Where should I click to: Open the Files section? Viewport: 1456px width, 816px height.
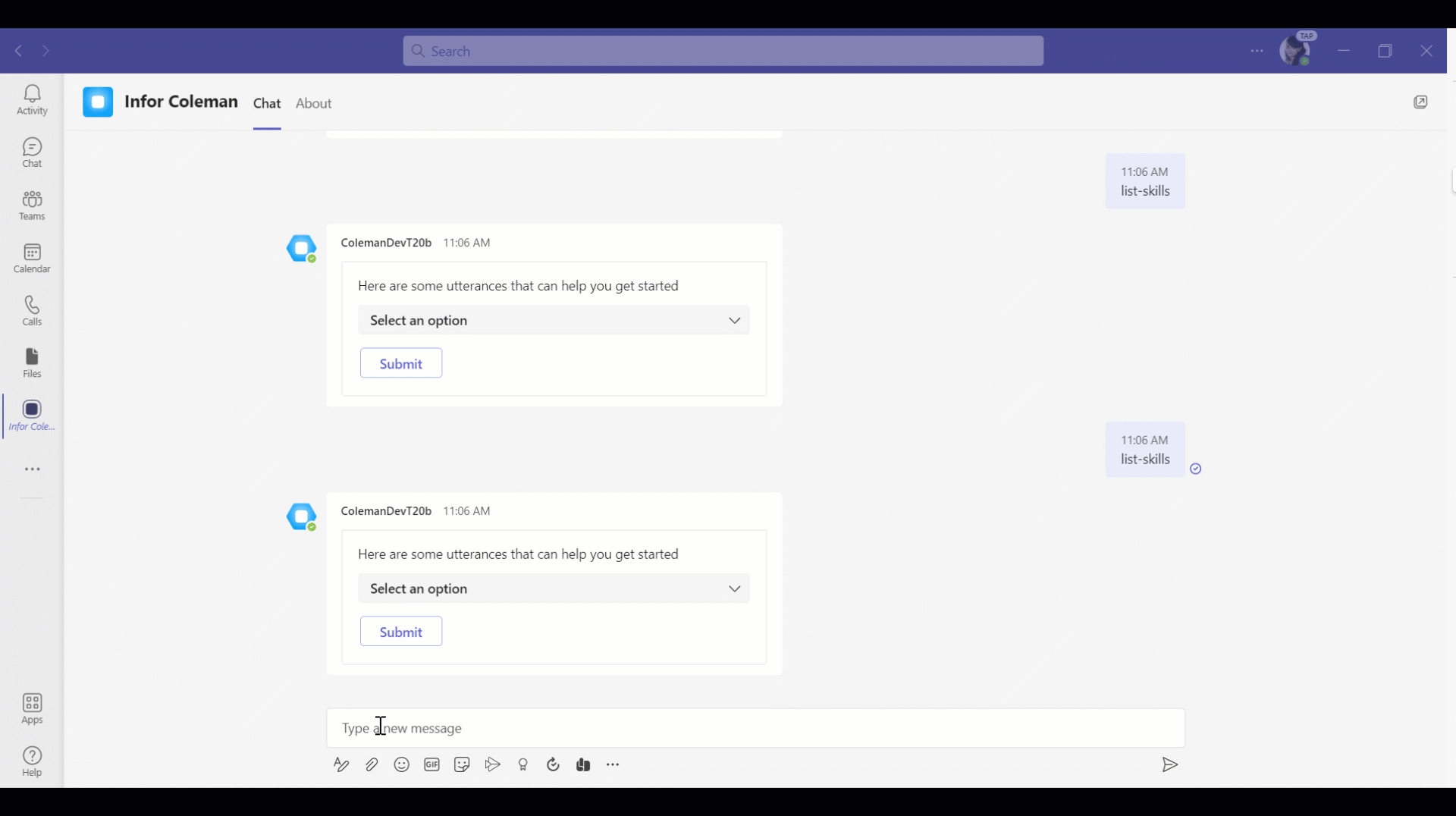pos(32,362)
